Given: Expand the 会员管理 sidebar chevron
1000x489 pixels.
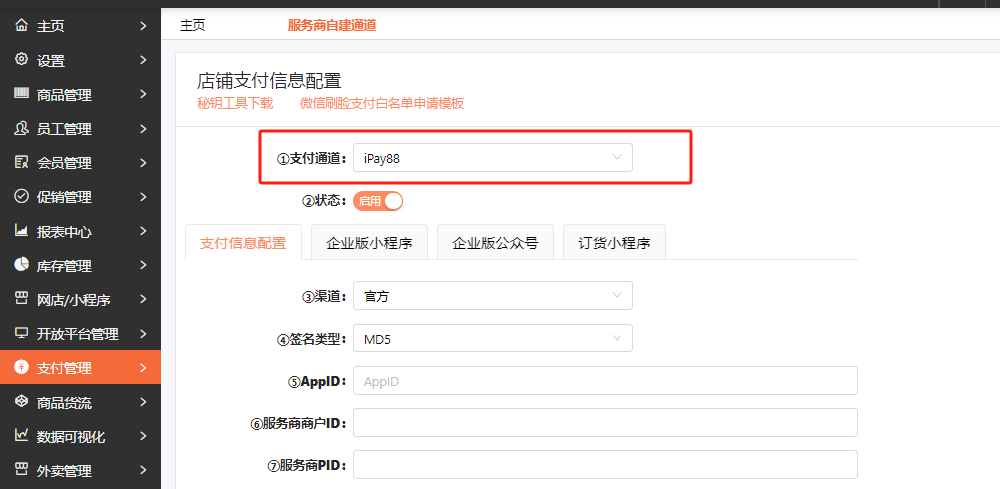Looking at the screenshot, I should click(x=143, y=163).
